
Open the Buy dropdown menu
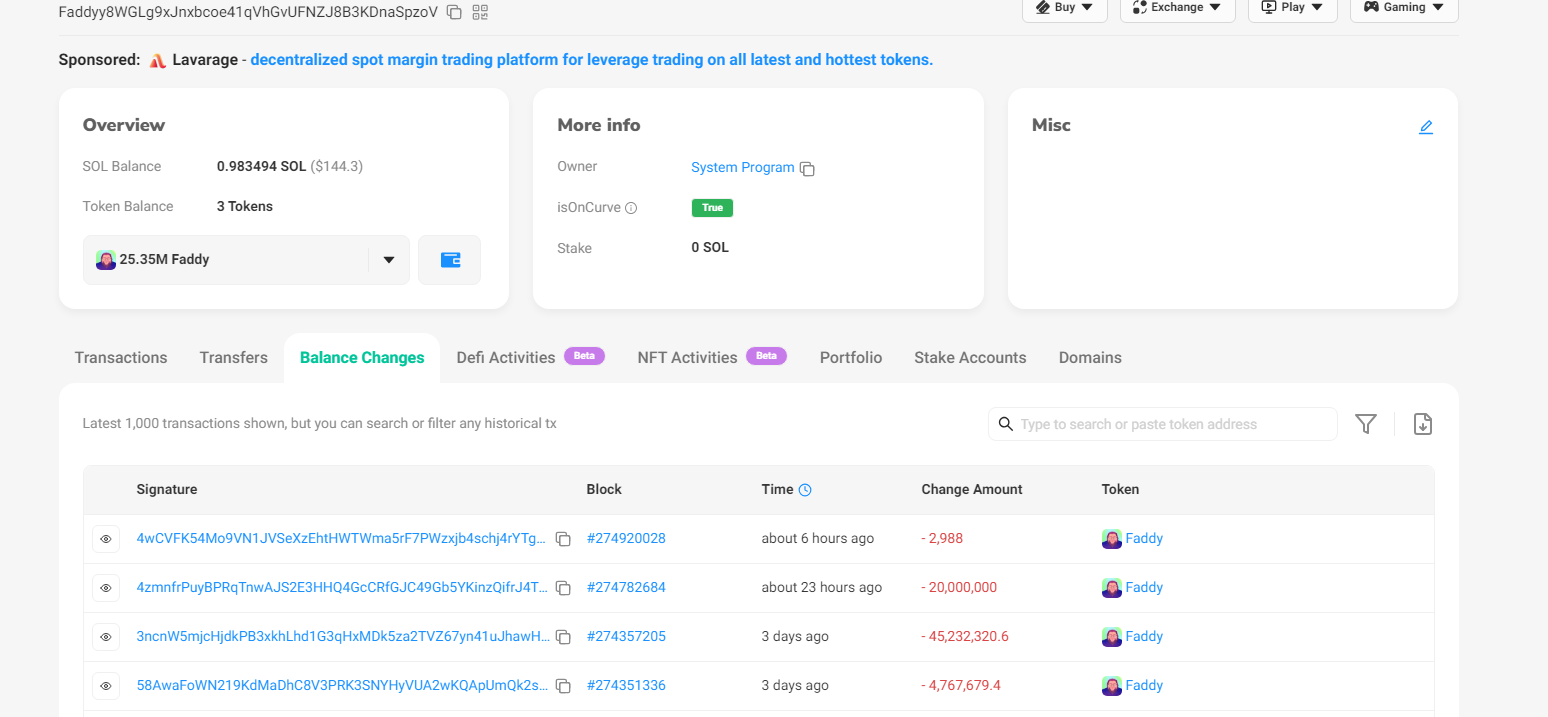tap(1065, 7)
